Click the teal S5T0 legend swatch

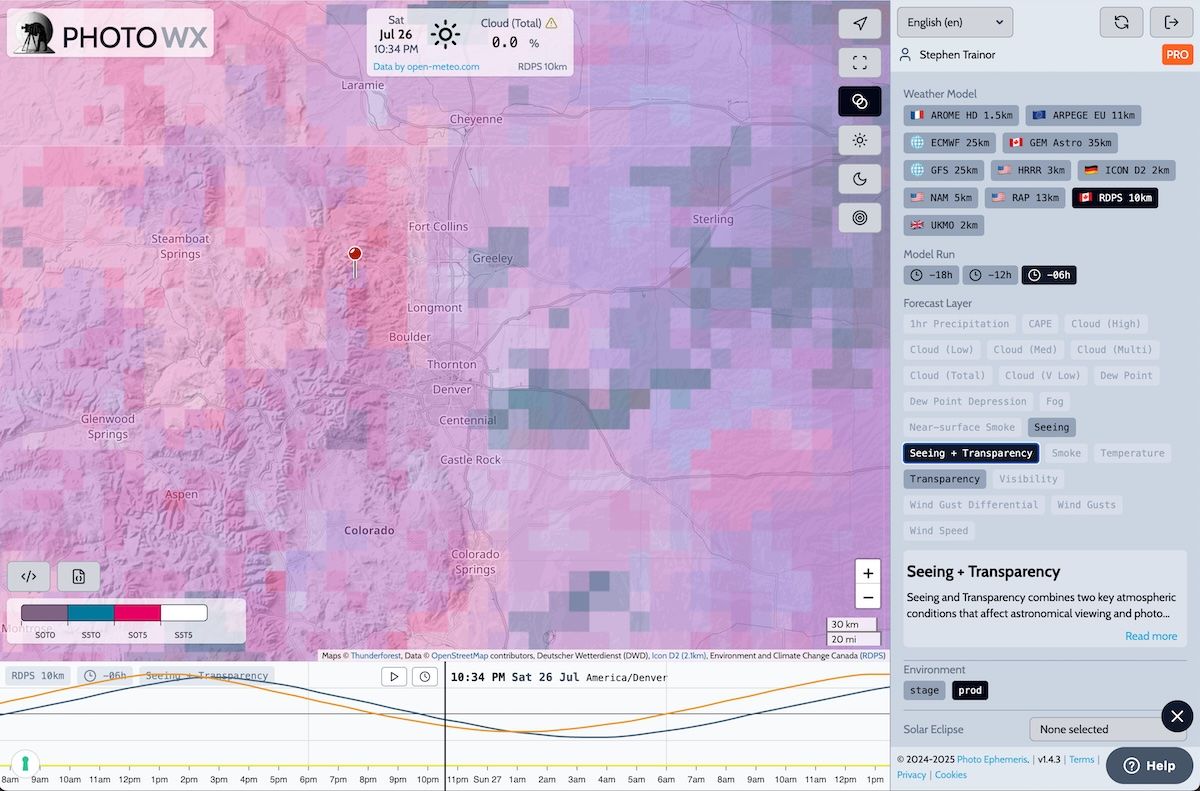tap(91, 613)
